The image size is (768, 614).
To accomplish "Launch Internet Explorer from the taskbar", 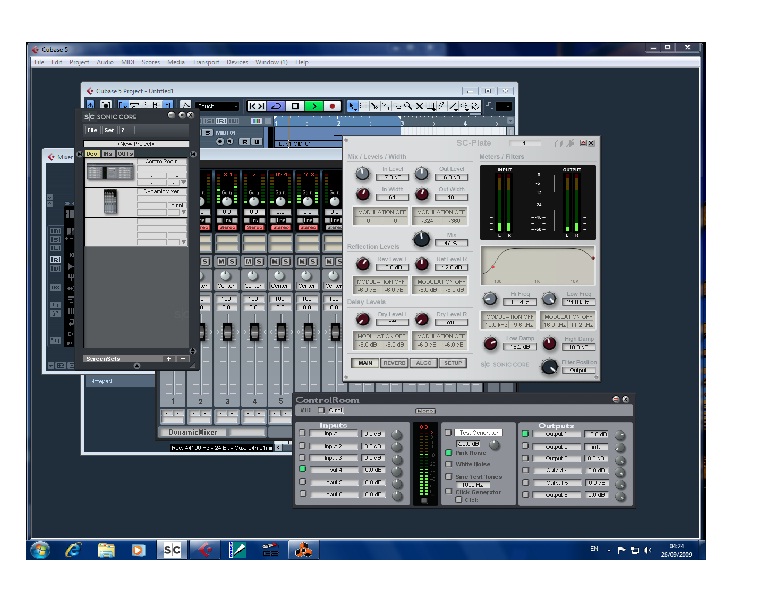I will [73, 549].
